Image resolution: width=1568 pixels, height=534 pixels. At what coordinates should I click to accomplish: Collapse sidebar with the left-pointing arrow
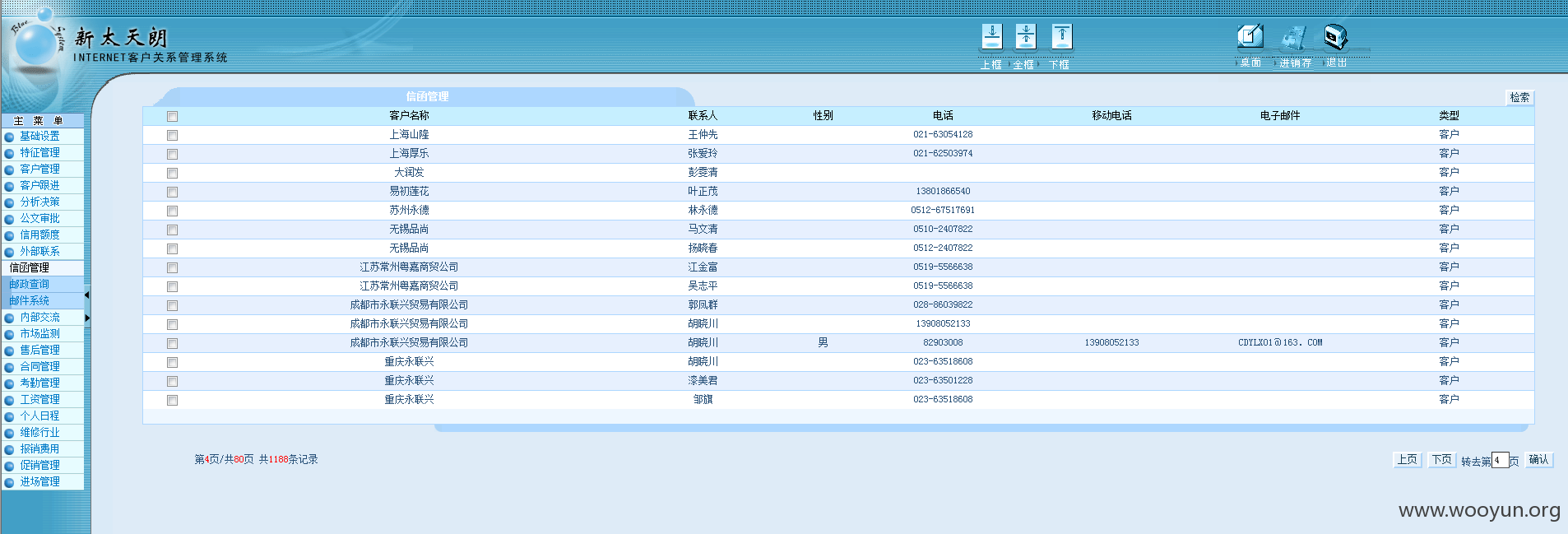point(86,295)
